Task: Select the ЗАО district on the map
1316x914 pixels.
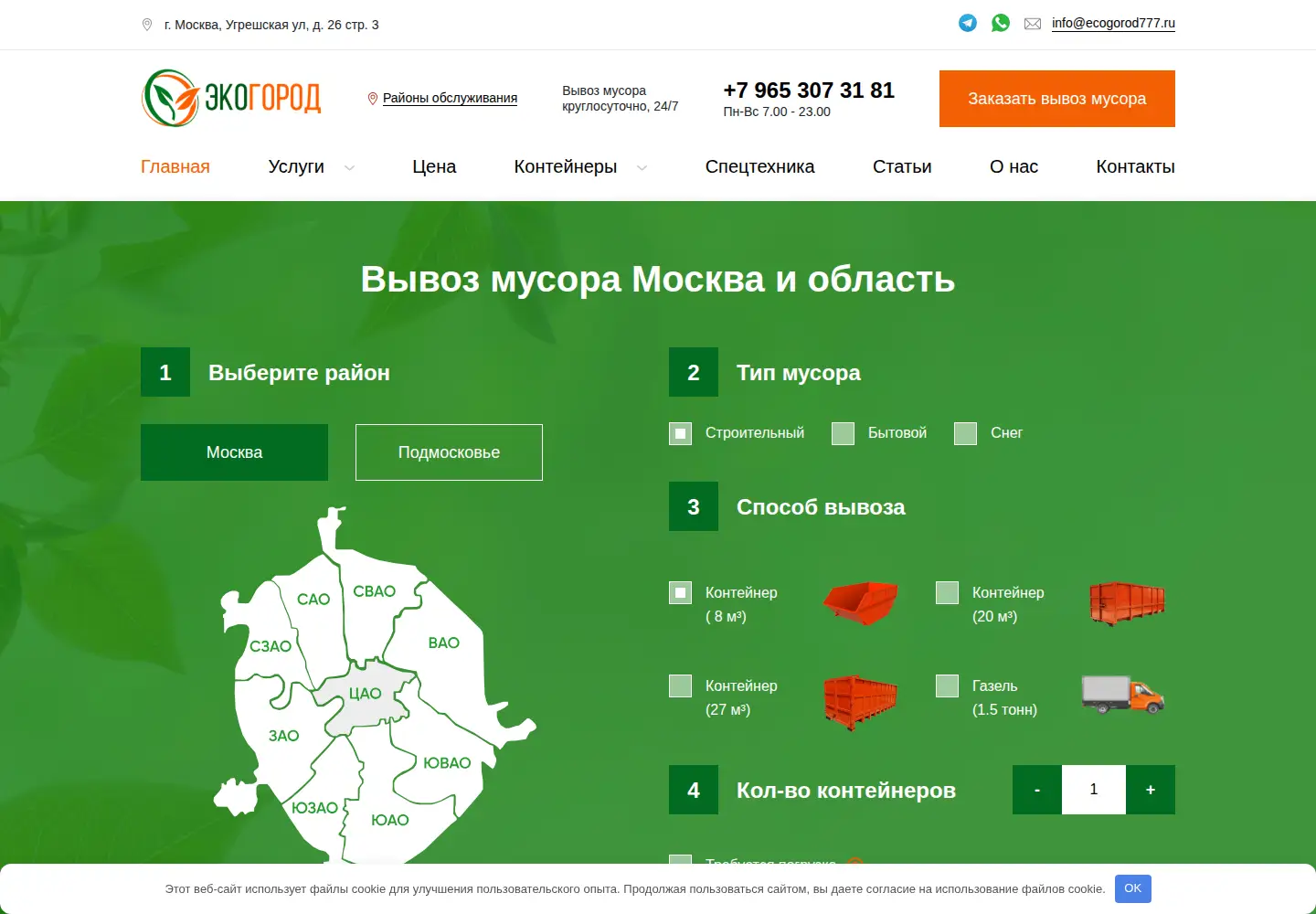Action: pyautogui.click(x=283, y=736)
